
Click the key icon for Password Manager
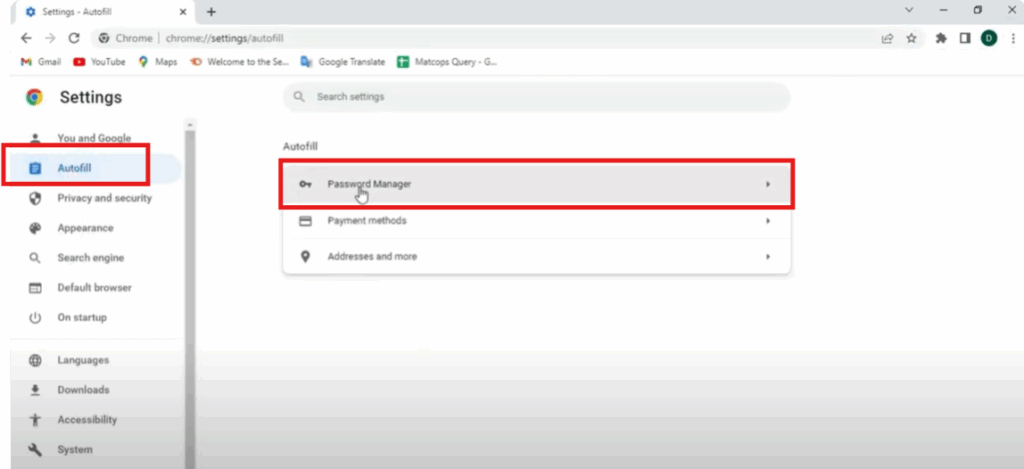305,184
